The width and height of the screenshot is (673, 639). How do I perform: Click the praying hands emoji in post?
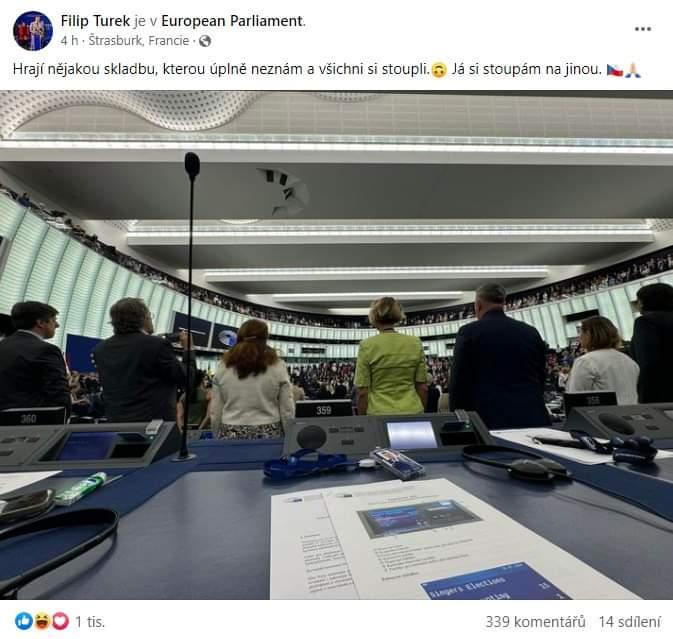(x=633, y=70)
